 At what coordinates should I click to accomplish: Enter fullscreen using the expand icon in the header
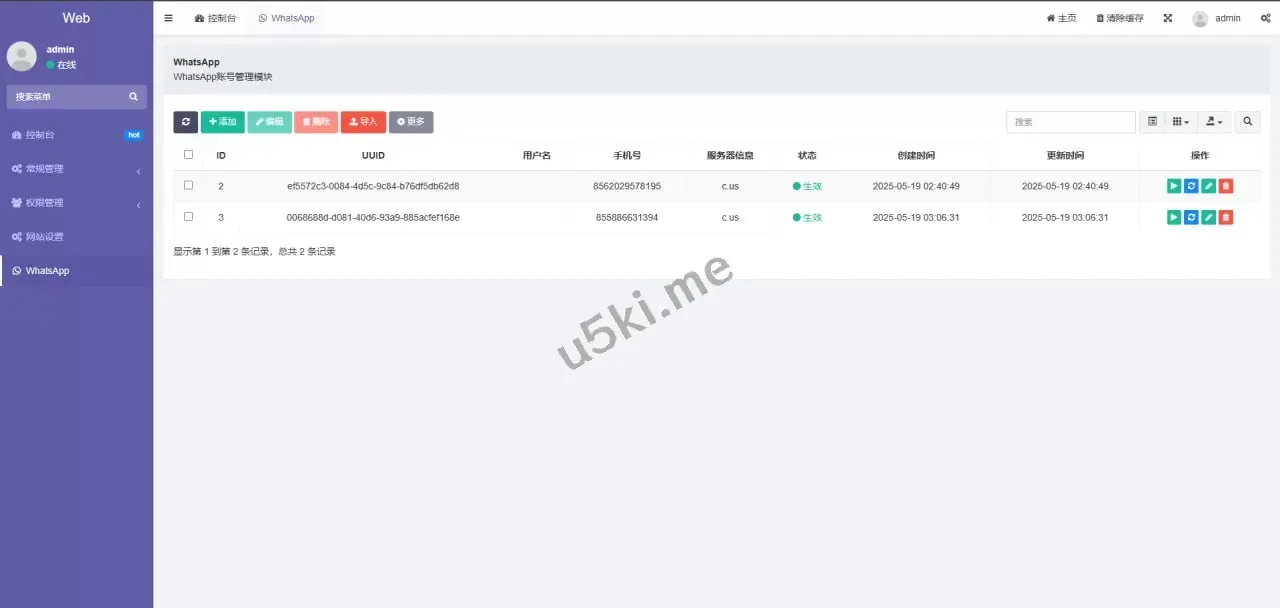(1167, 18)
